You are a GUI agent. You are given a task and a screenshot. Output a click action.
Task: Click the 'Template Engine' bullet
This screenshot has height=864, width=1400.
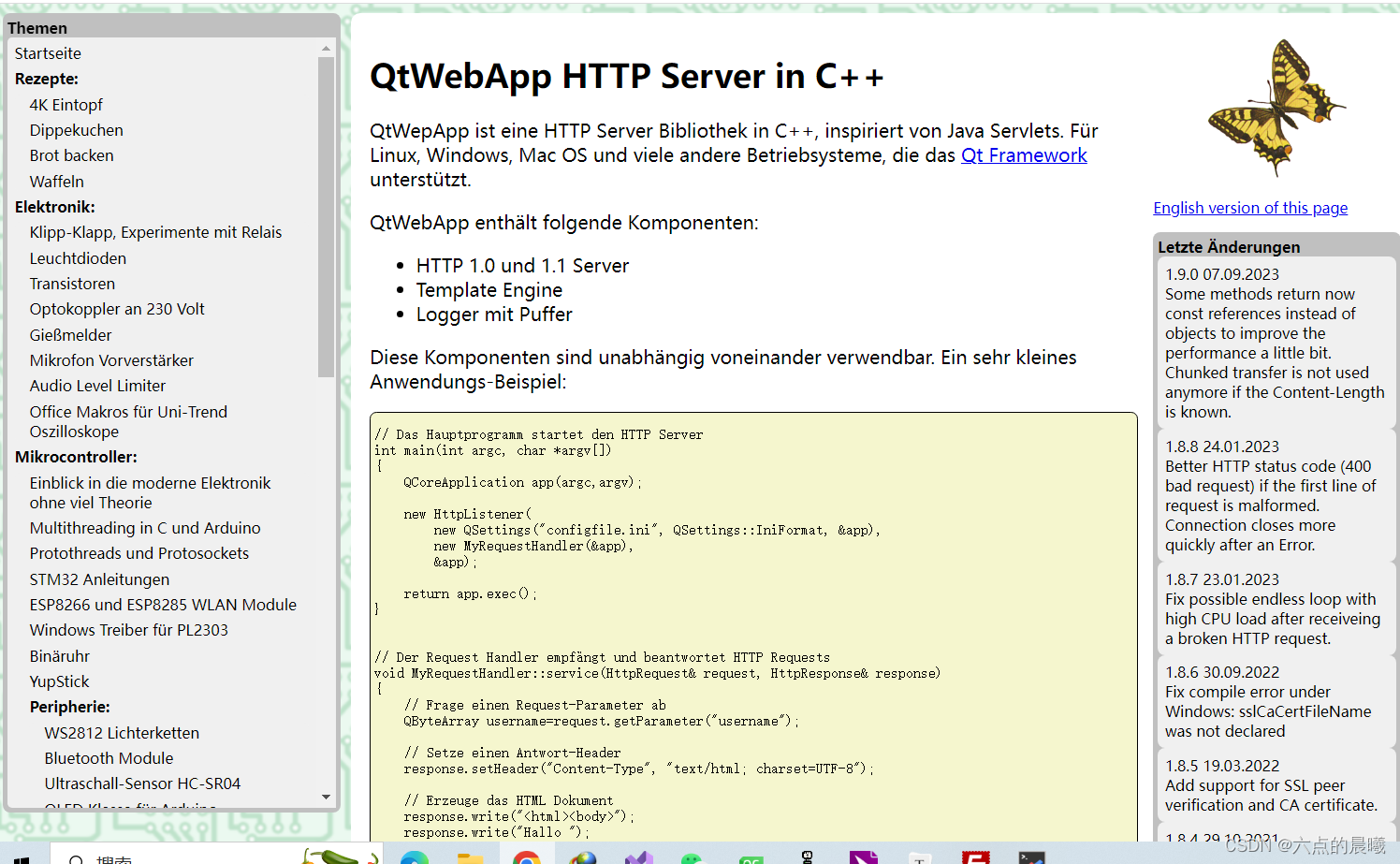(489, 290)
